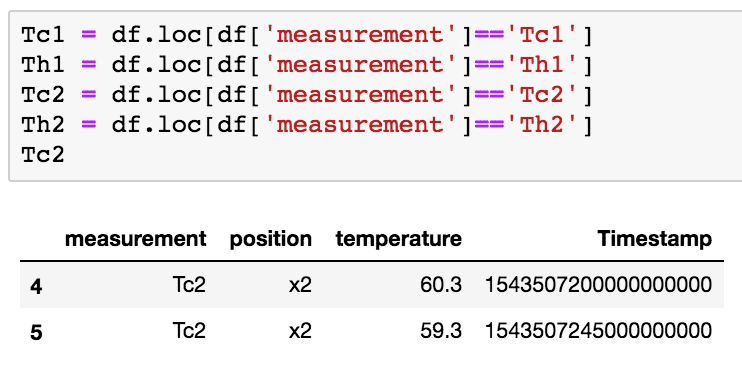
Task: Select the temperature column header
Action: pos(398,239)
